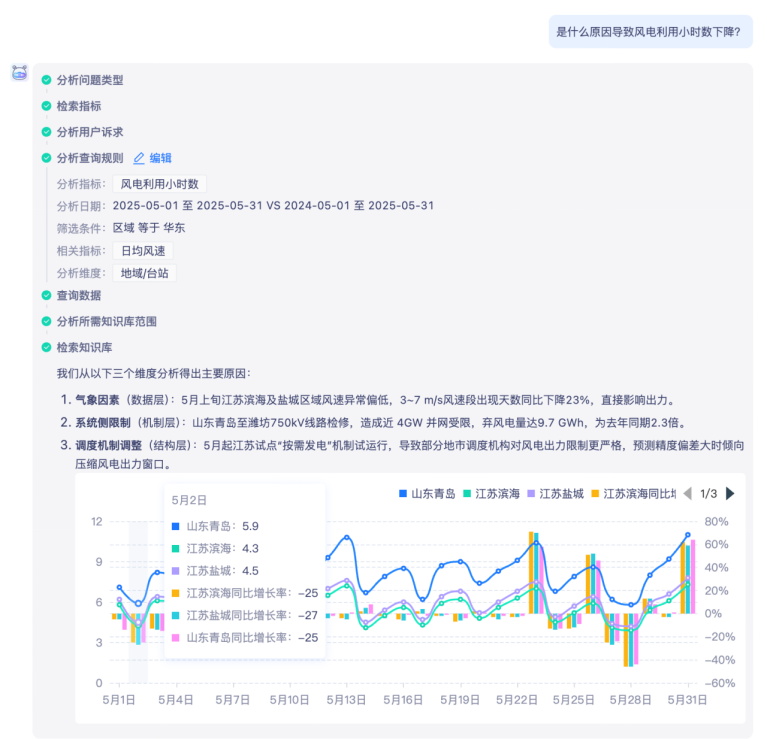
Task: Toggle 山东青岛 series in chart legend
Action: [x=427, y=493]
